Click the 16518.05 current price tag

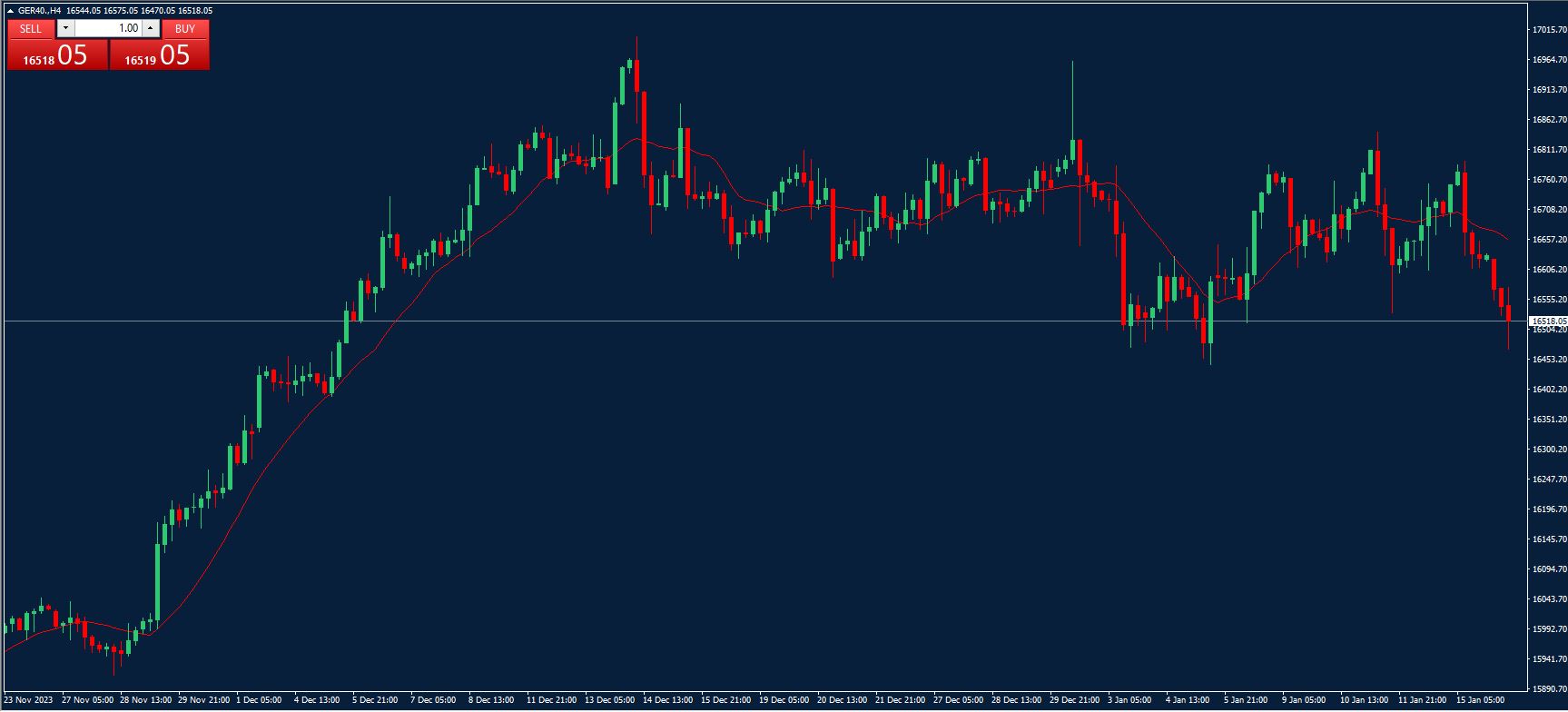[x=1548, y=321]
